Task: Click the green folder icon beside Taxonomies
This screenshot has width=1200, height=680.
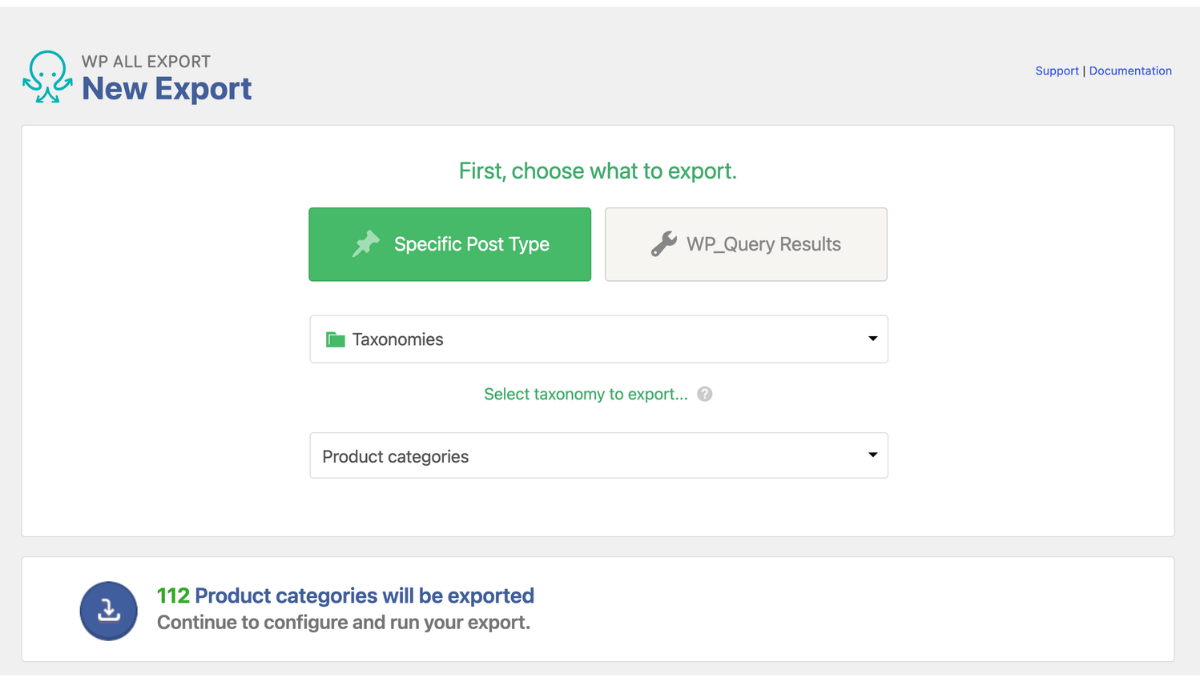Action: 335,340
